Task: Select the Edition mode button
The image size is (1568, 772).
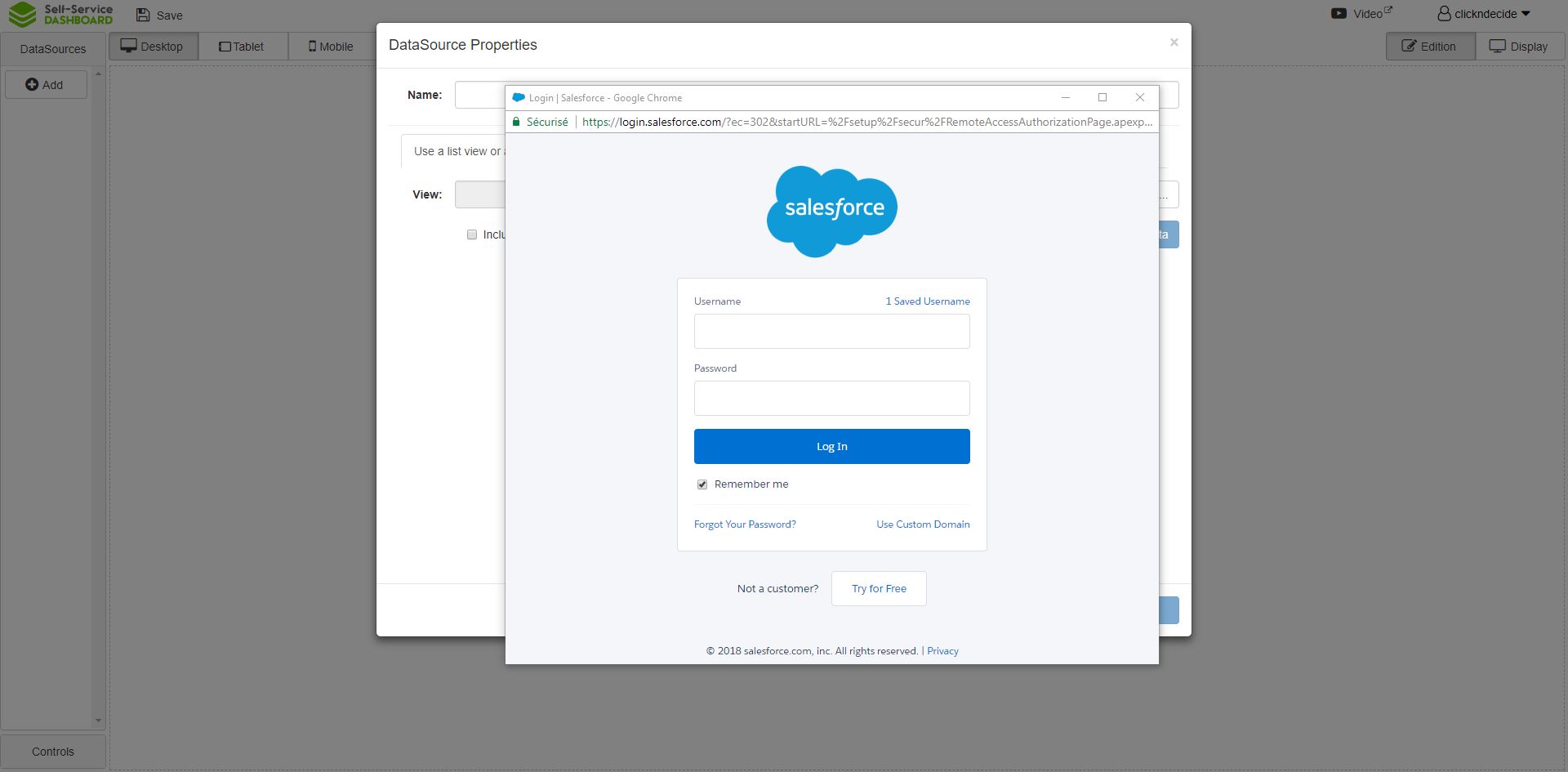Action: pos(1430,47)
